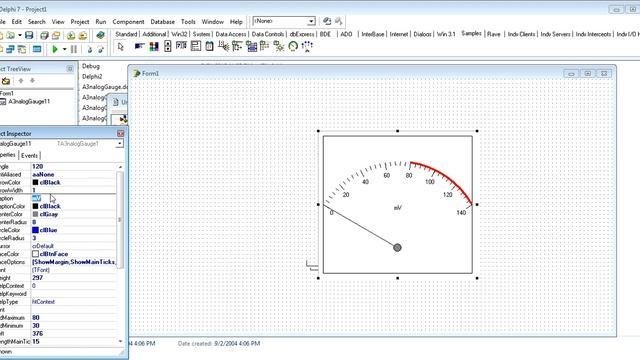Select the last Samples palette component icon
640x360 pixels.
point(307,46)
